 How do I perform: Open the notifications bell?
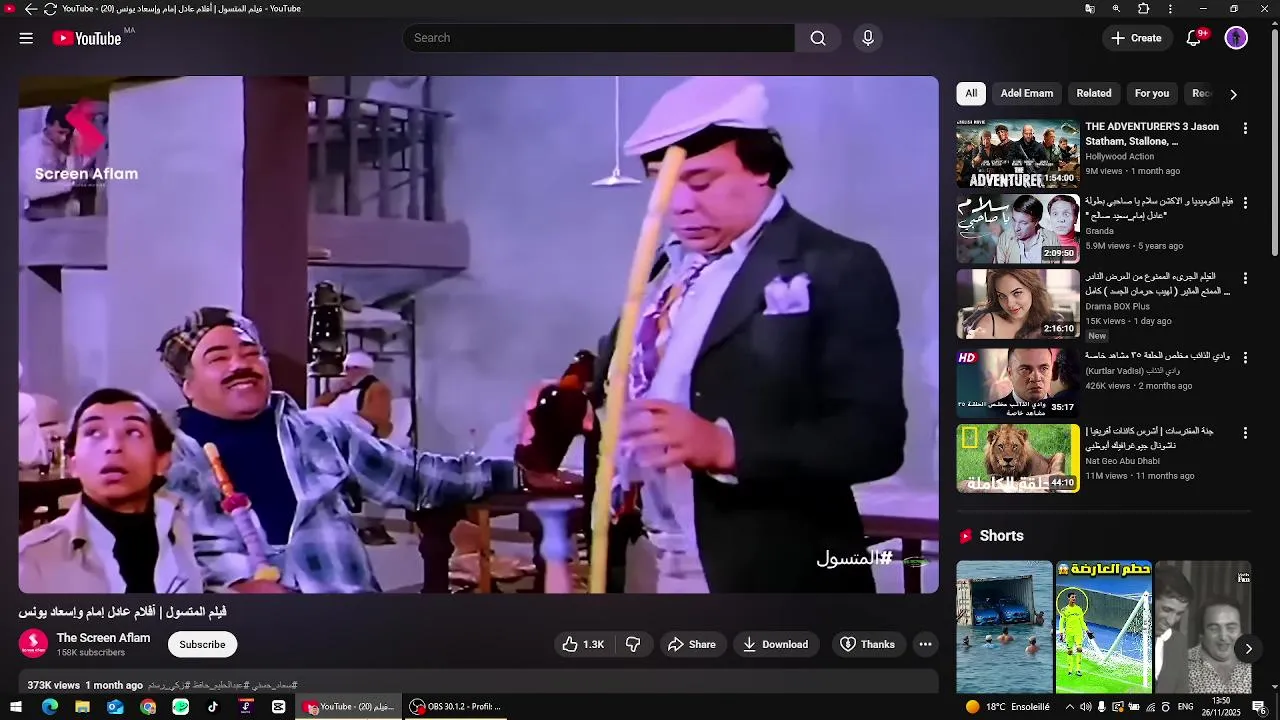coord(1194,38)
